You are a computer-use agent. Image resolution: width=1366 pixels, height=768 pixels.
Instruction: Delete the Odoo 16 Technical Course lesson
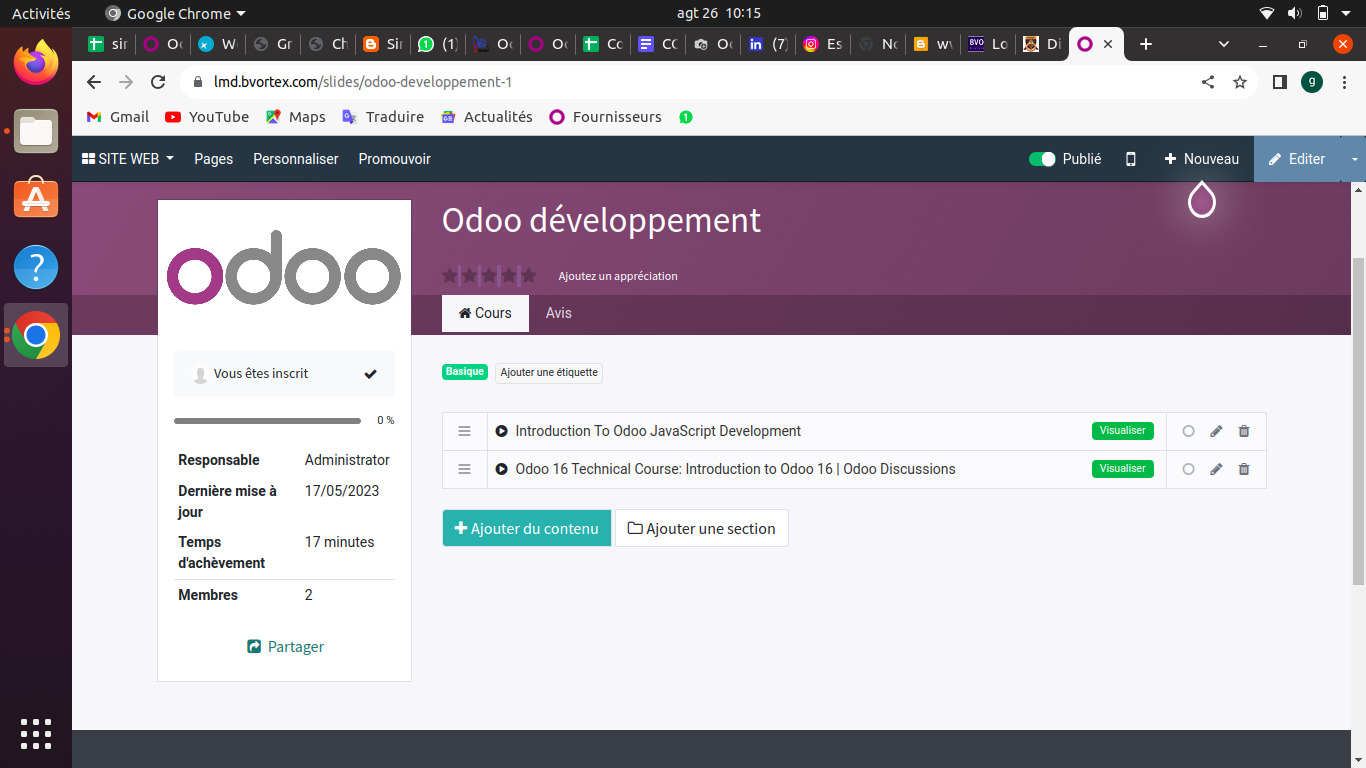[x=1244, y=469]
